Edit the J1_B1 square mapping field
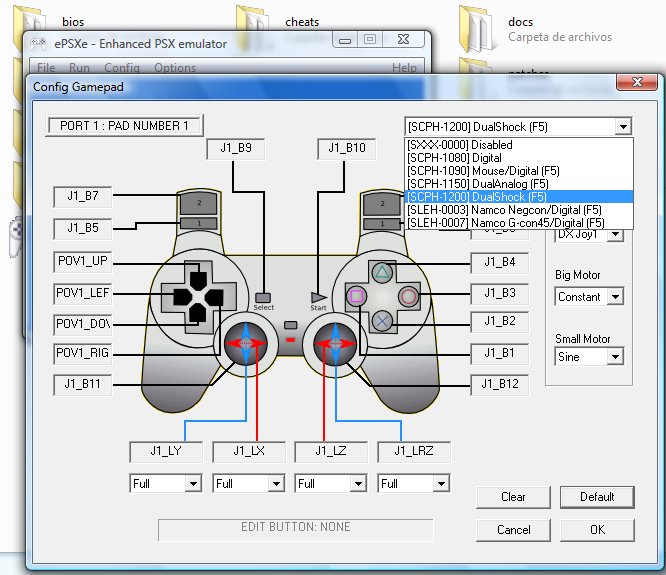This screenshot has height=575, width=666. (x=500, y=353)
